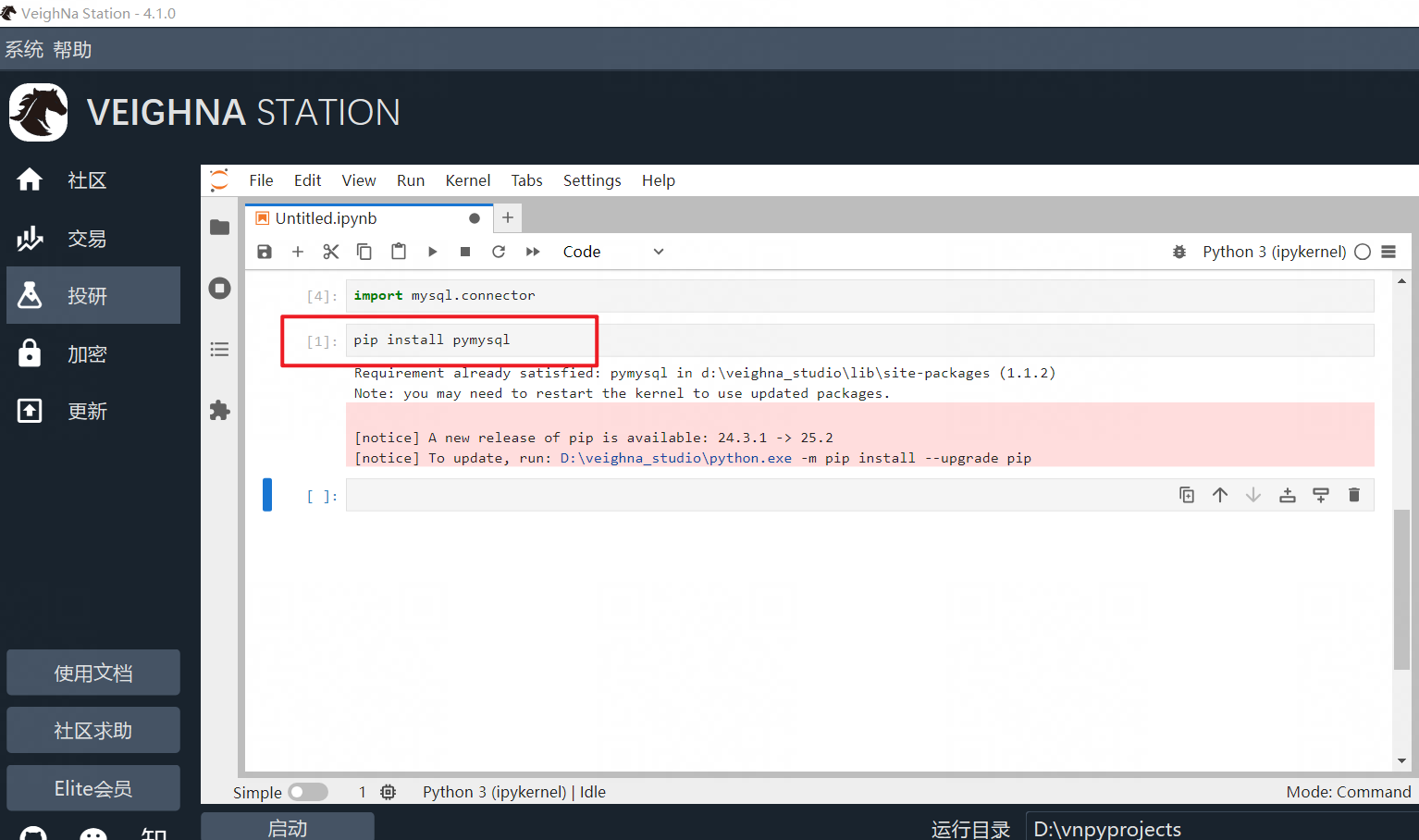Click the D:\vnpyprojects run directory field

coord(1222,828)
